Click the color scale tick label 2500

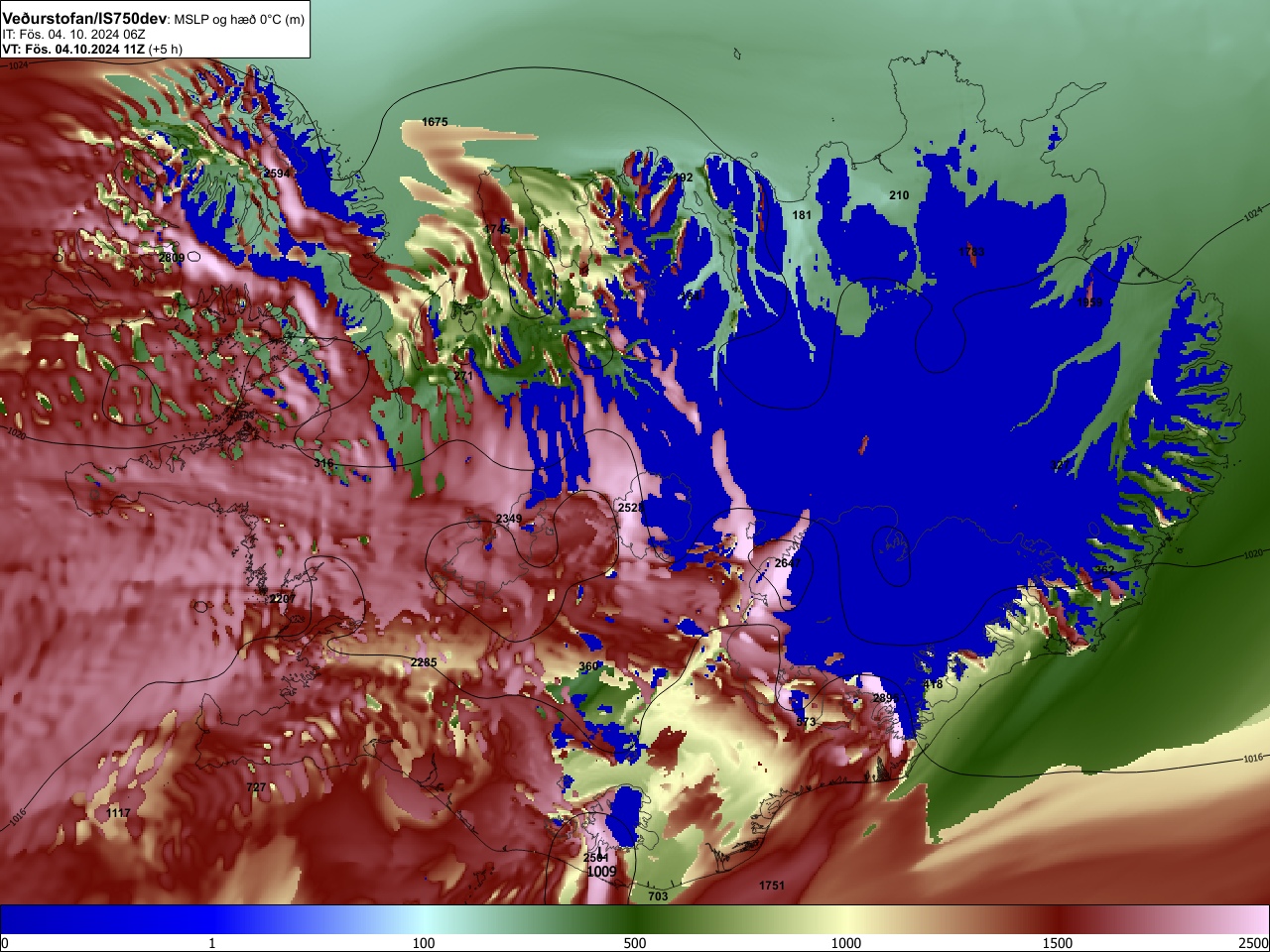[x=1254, y=943]
